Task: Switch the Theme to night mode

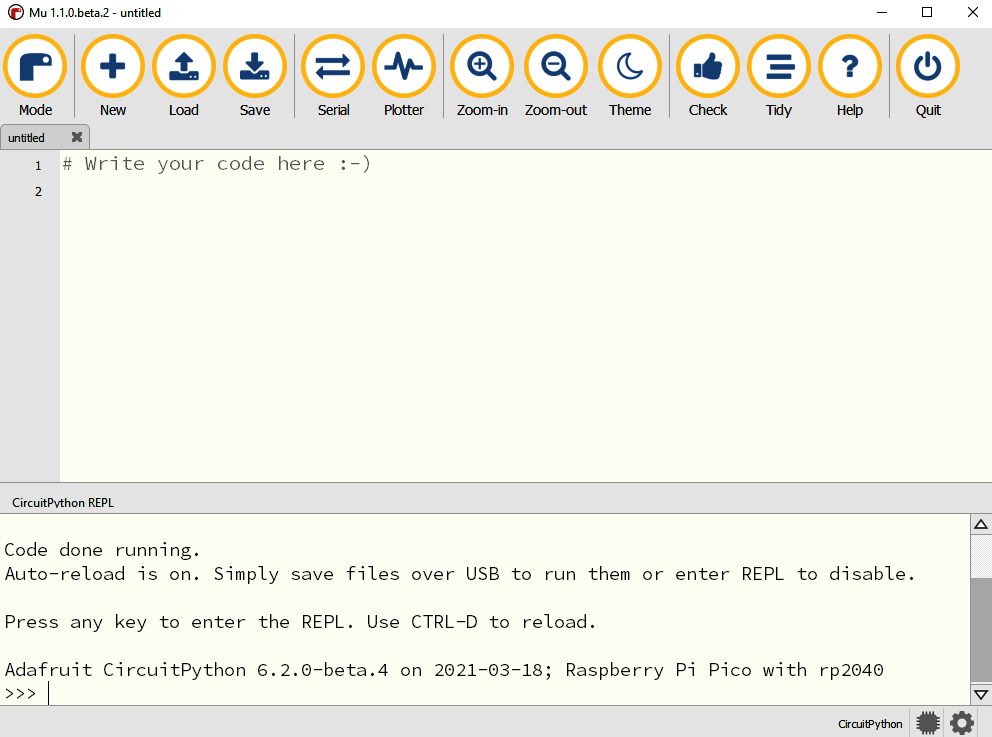Action: tap(630, 76)
